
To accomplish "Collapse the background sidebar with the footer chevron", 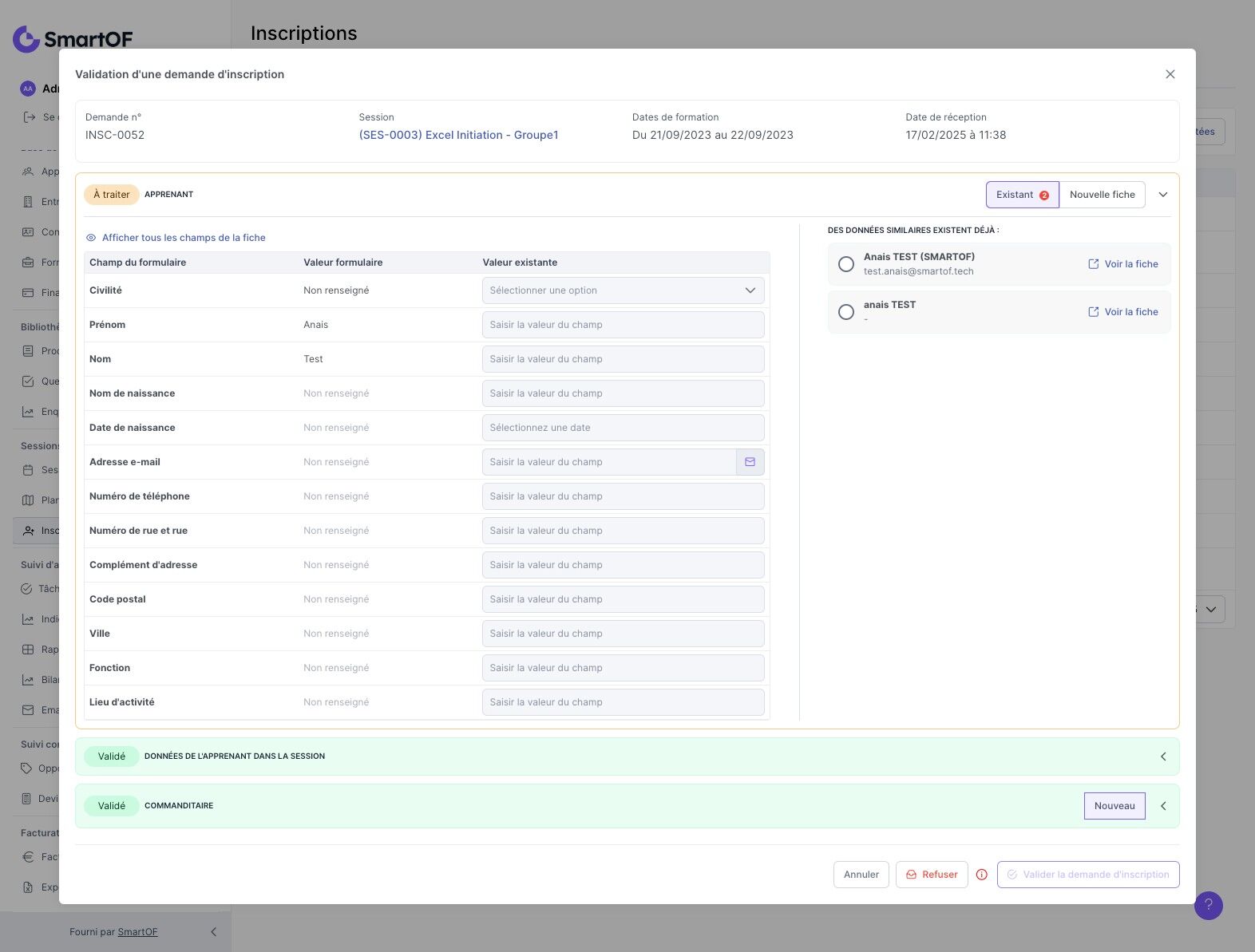I will click(x=213, y=932).
